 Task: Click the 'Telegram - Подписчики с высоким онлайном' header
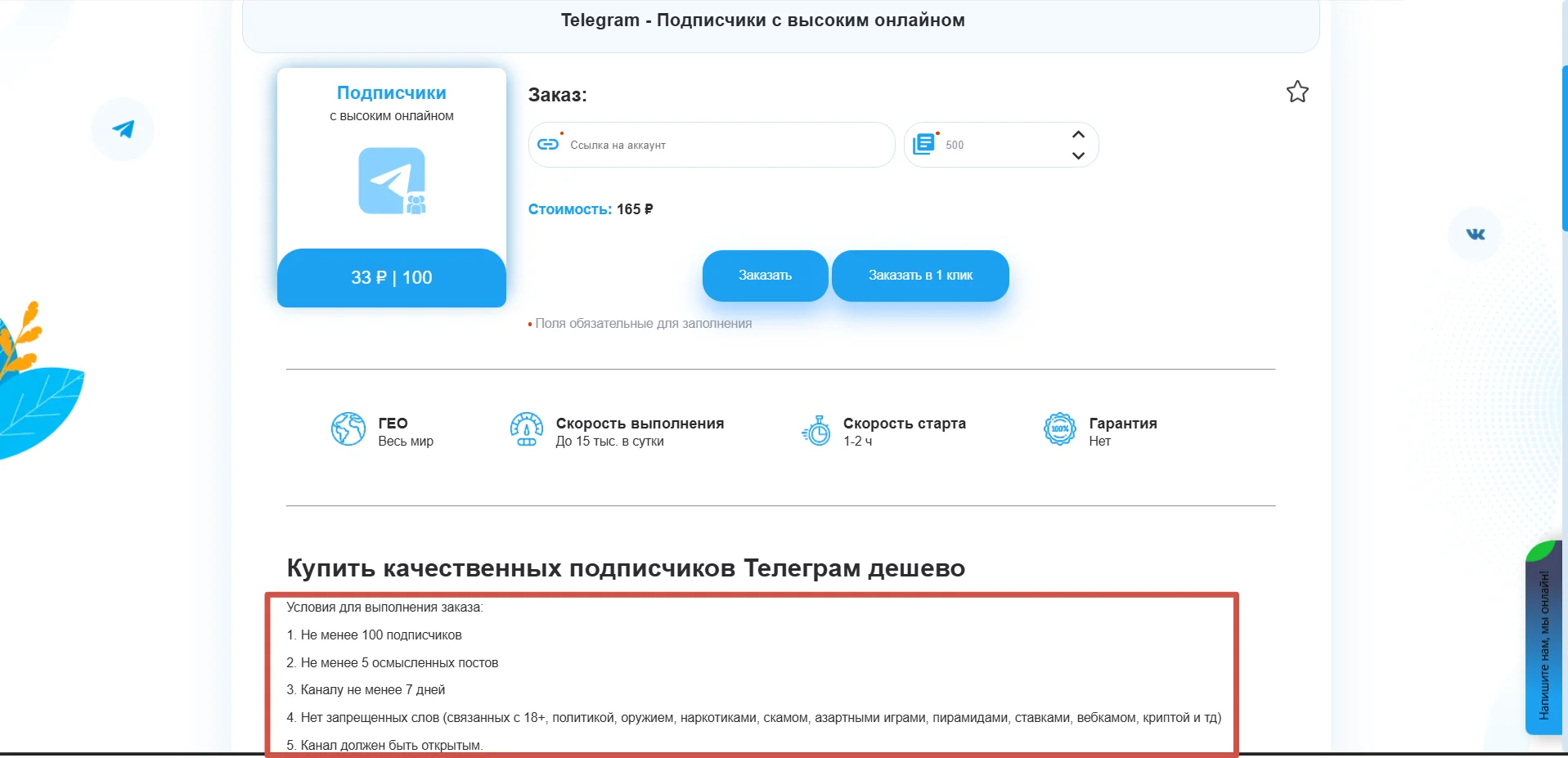(763, 20)
